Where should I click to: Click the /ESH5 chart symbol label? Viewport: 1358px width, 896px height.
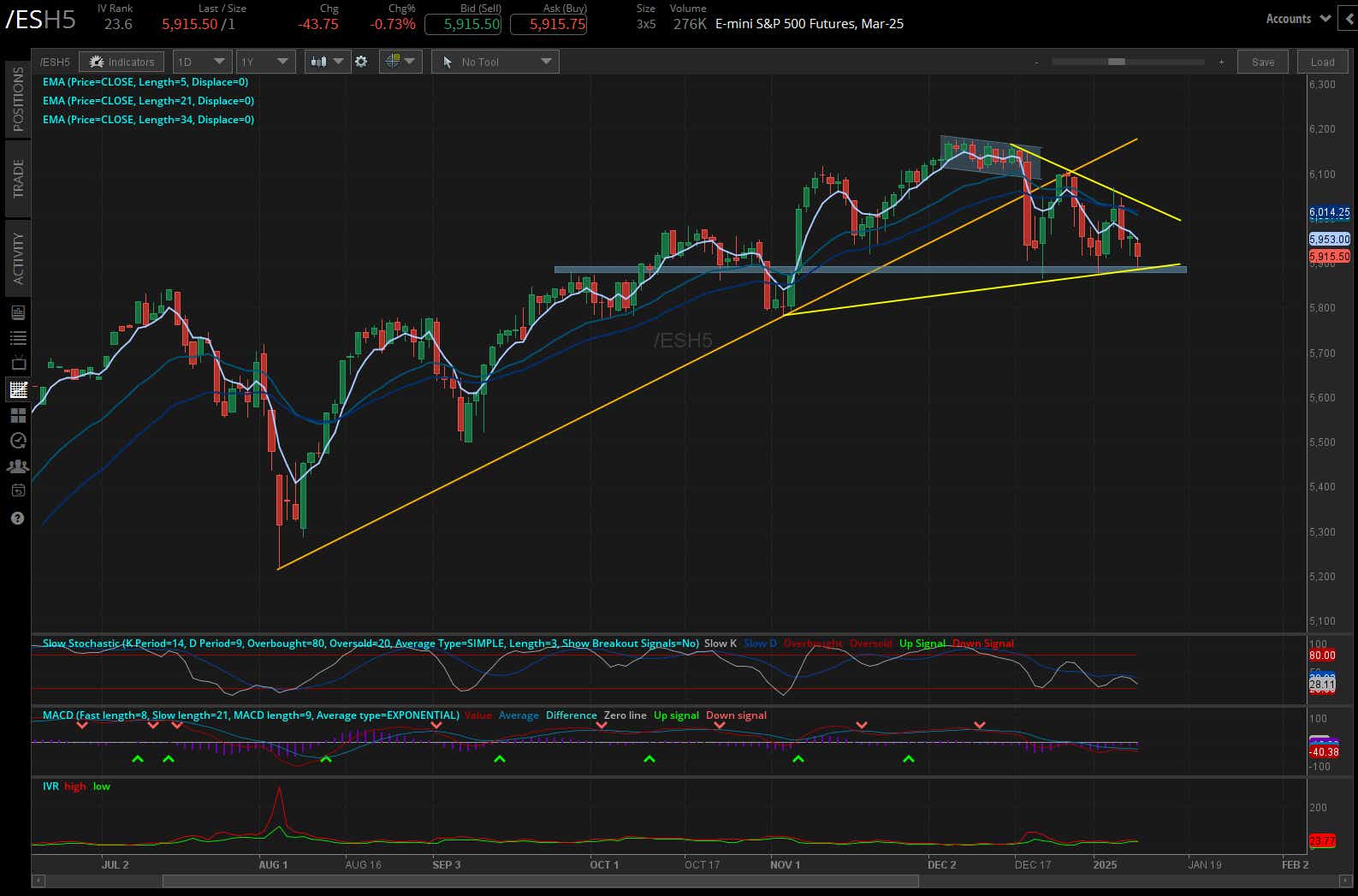pos(56,62)
